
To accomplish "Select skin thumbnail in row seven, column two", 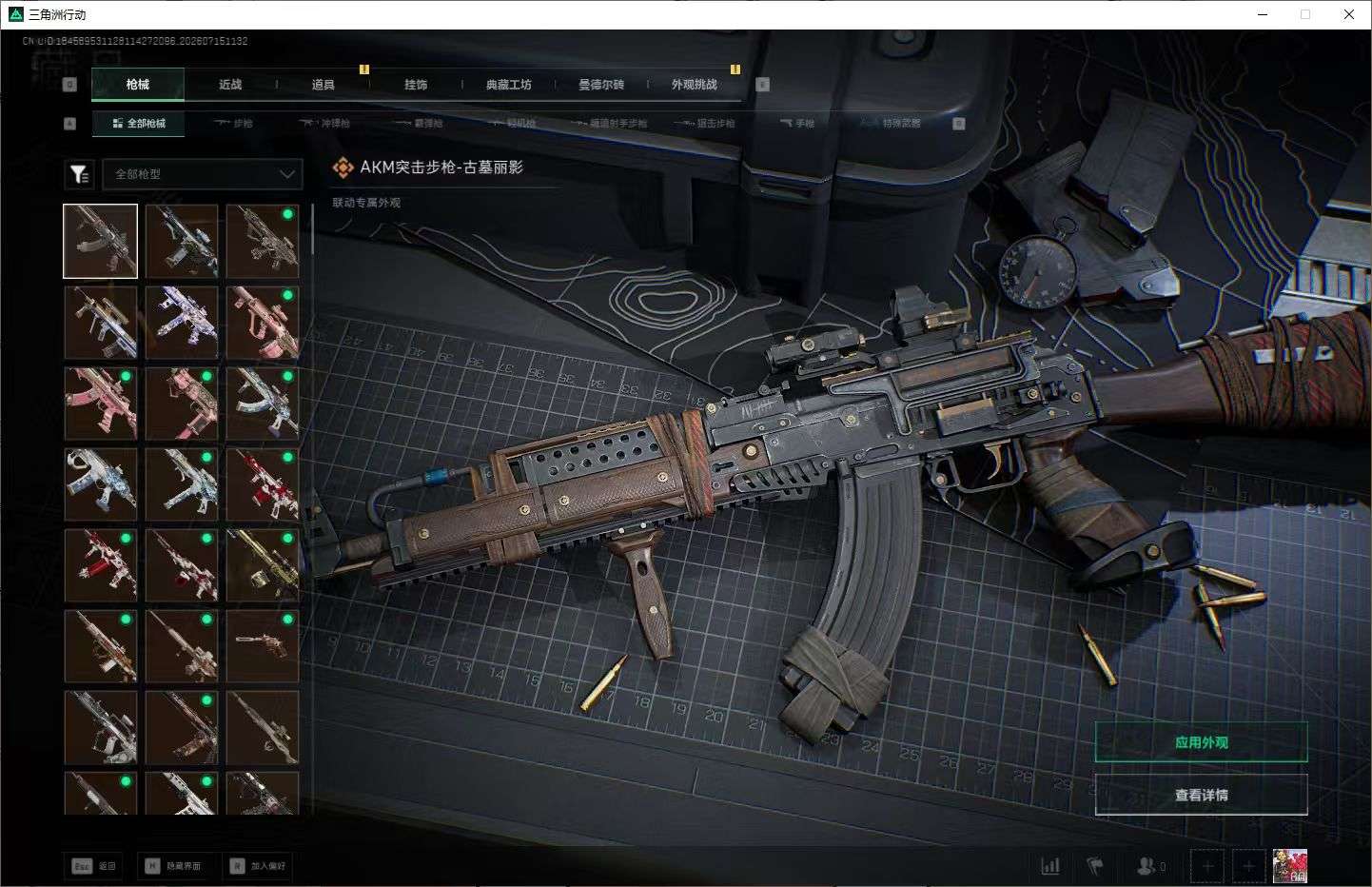I will [x=182, y=727].
